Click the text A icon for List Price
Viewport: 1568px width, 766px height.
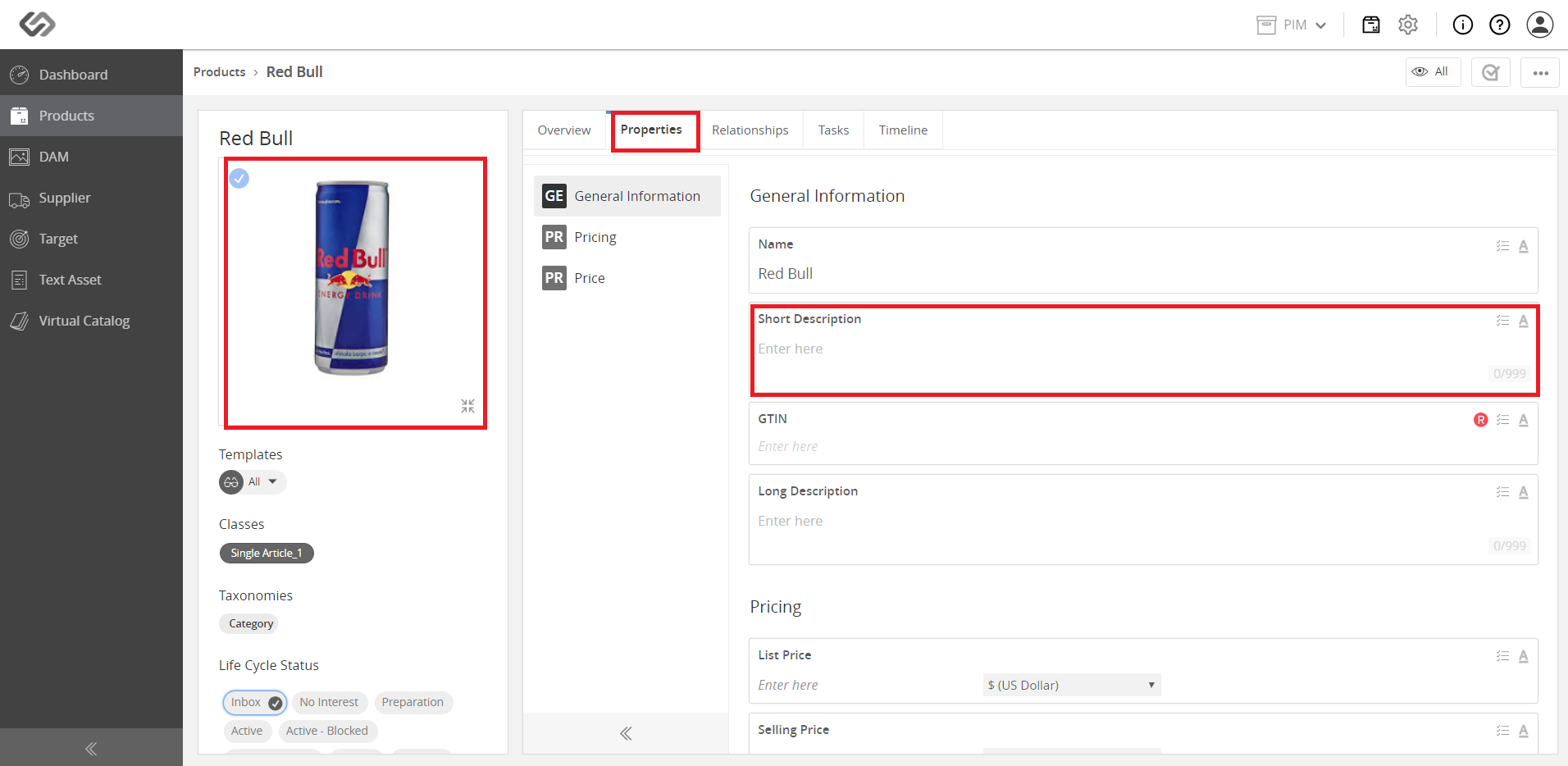click(1524, 656)
